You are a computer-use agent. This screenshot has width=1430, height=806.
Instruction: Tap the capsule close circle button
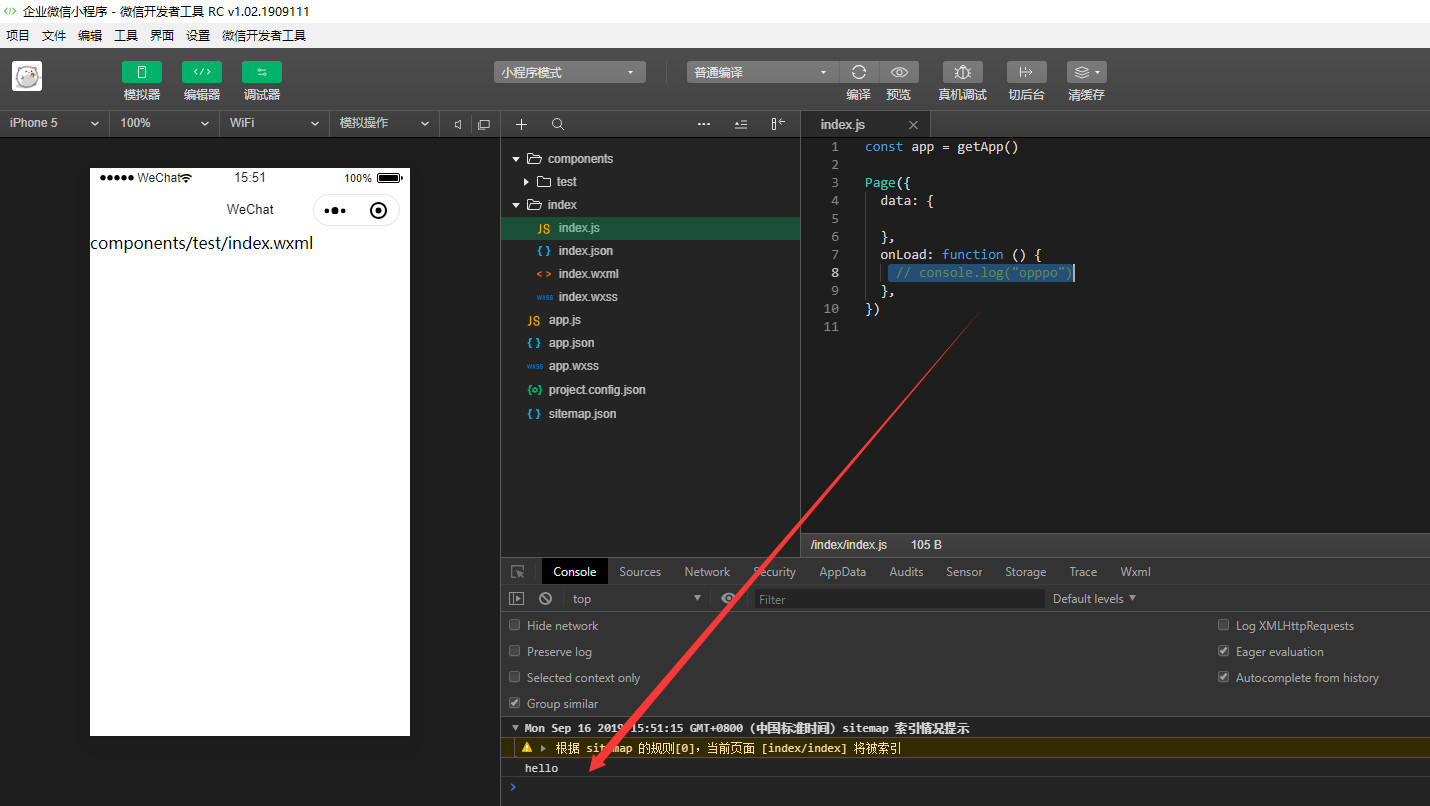pos(378,210)
